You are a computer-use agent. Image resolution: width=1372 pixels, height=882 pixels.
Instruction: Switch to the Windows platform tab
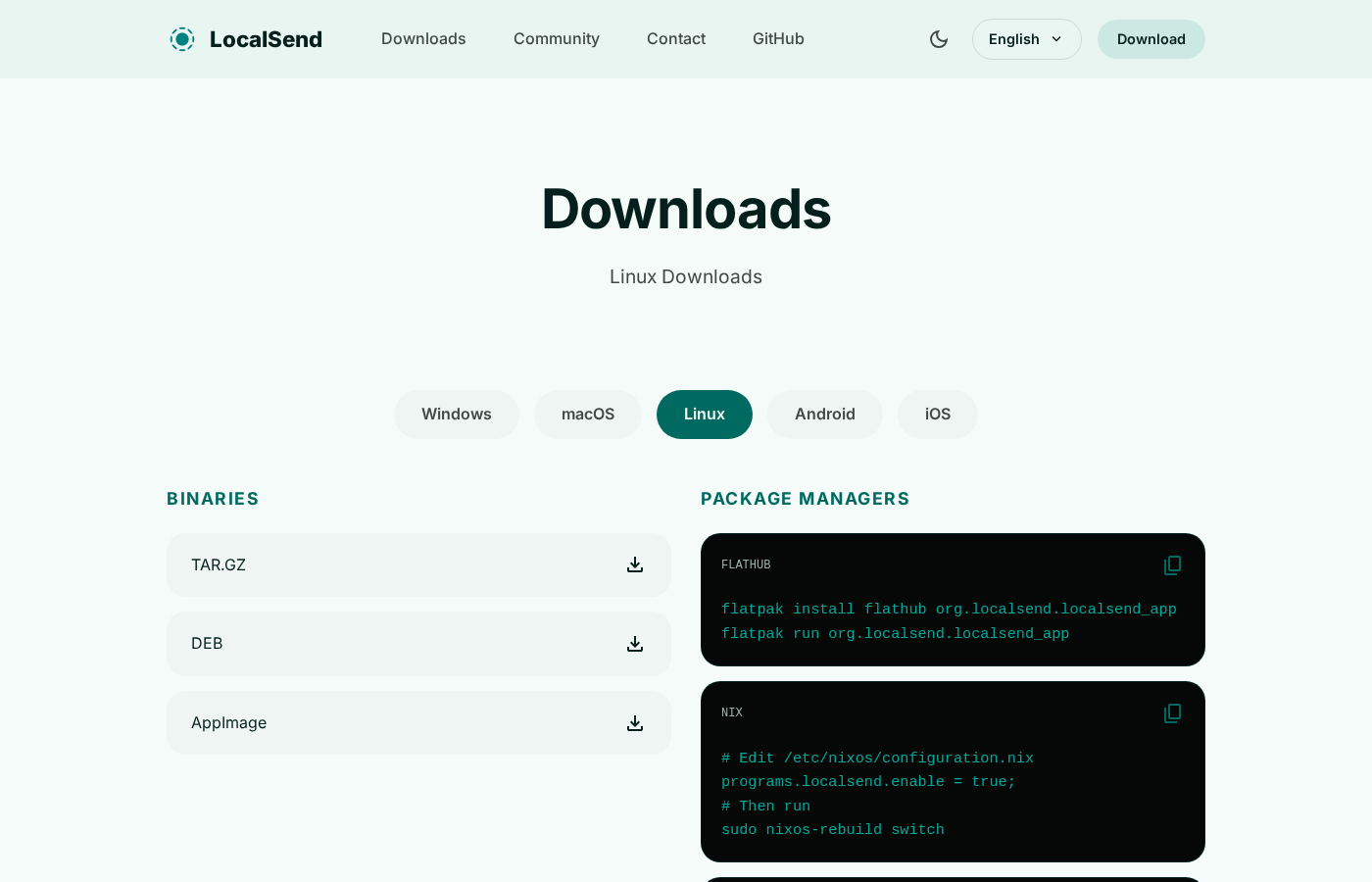pyautogui.click(x=457, y=415)
